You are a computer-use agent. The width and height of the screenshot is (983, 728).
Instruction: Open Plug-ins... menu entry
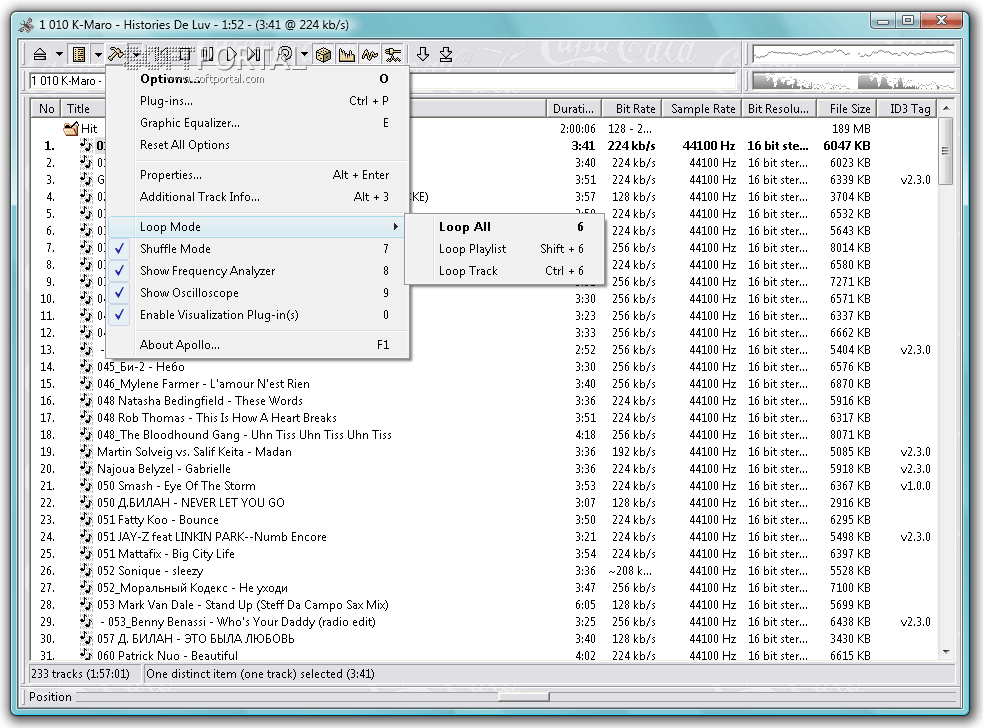pos(258,101)
